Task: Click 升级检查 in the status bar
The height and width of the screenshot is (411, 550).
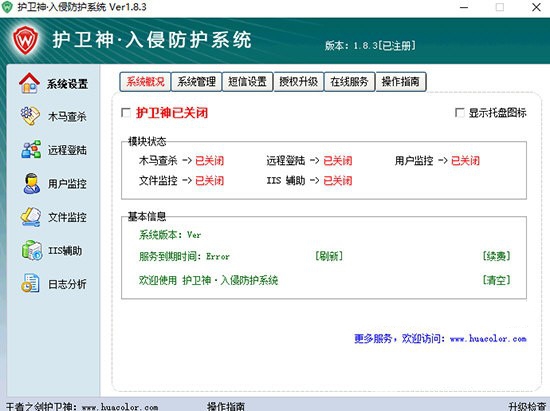Action: (x=527, y=407)
